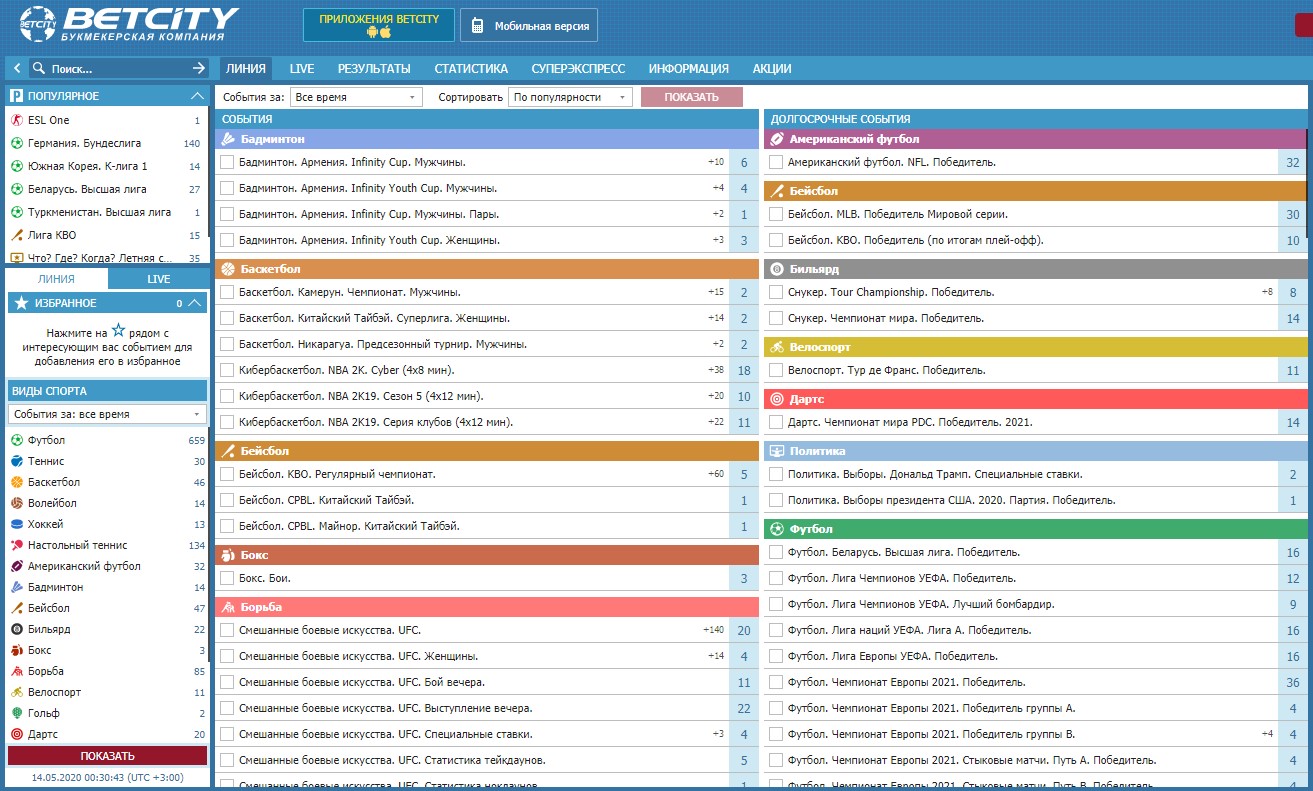Viewport: 1313px width, 791px height.
Task: Collapse the Популярное panel
Action: (197, 96)
